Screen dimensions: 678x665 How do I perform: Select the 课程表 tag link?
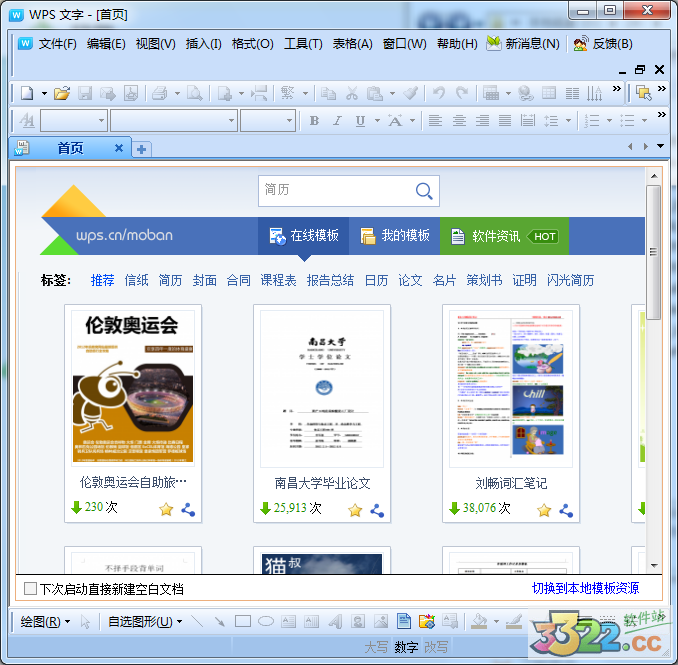pyautogui.click(x=278, y=280)
